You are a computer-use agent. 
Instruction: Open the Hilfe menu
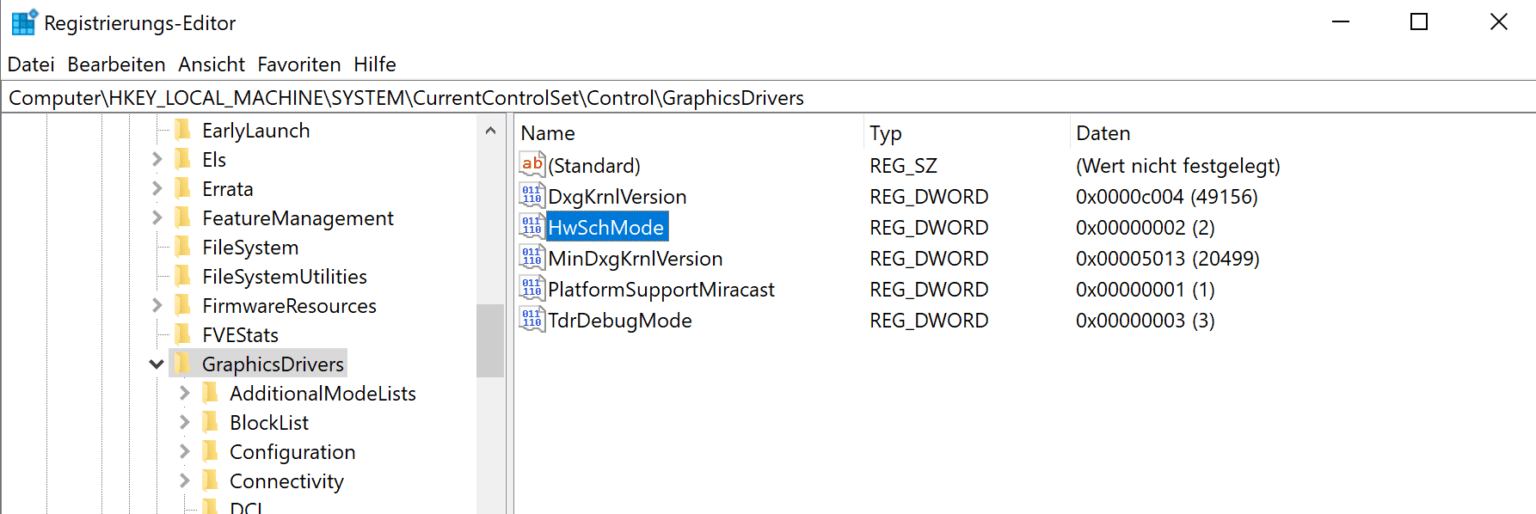[x=375, y=64]
